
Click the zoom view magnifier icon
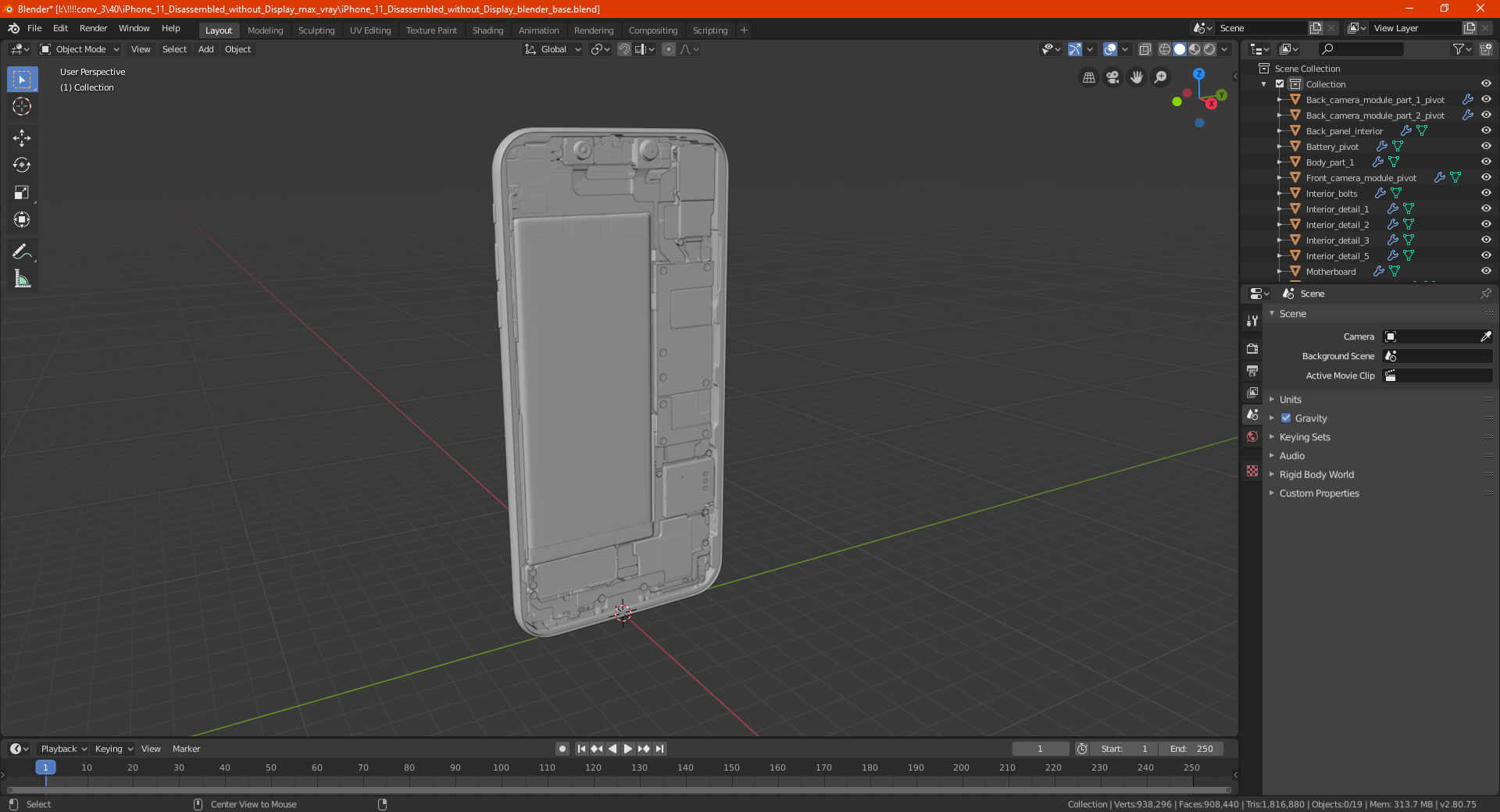[1161, 77]
